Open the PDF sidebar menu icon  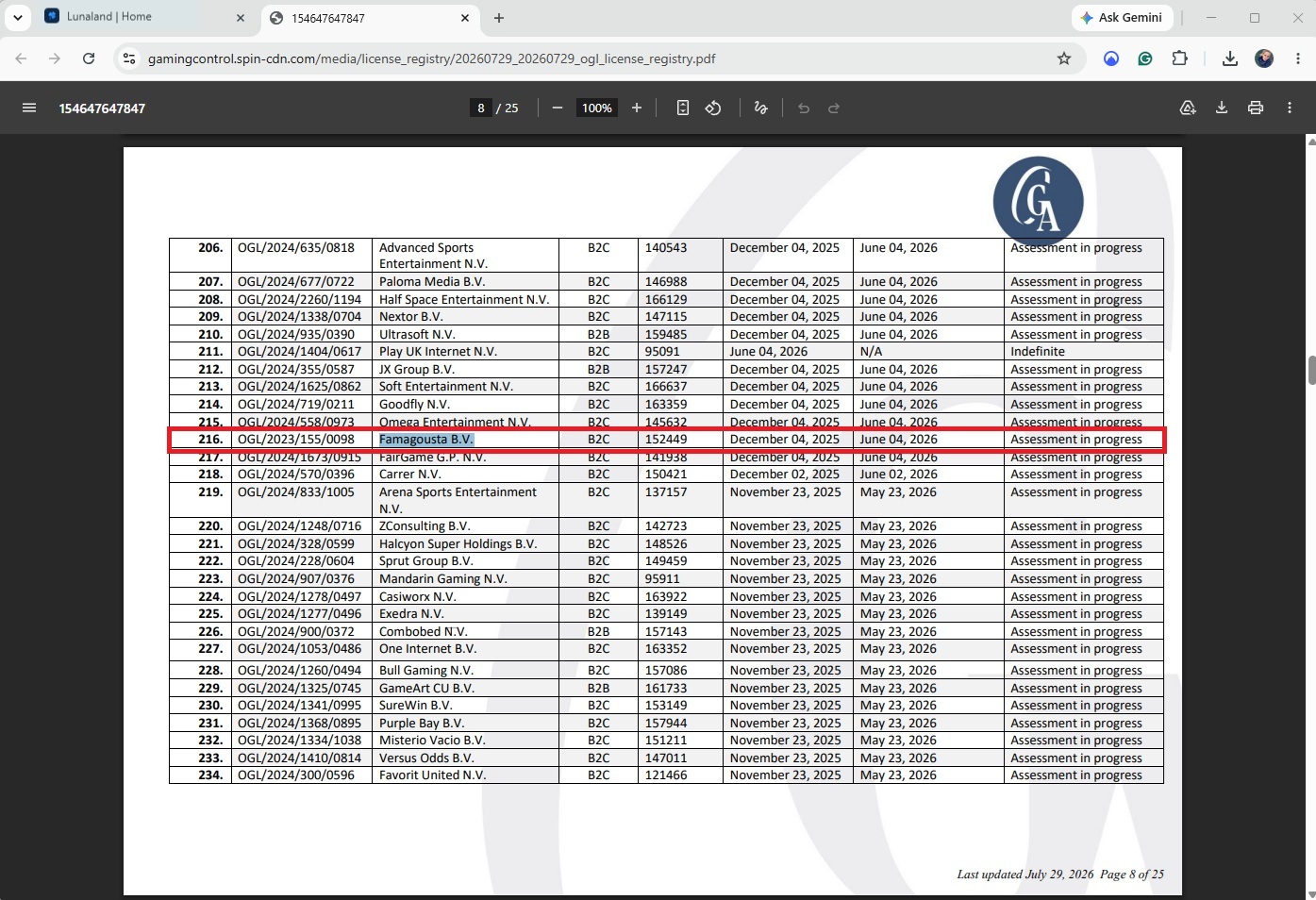pos(29,108)
